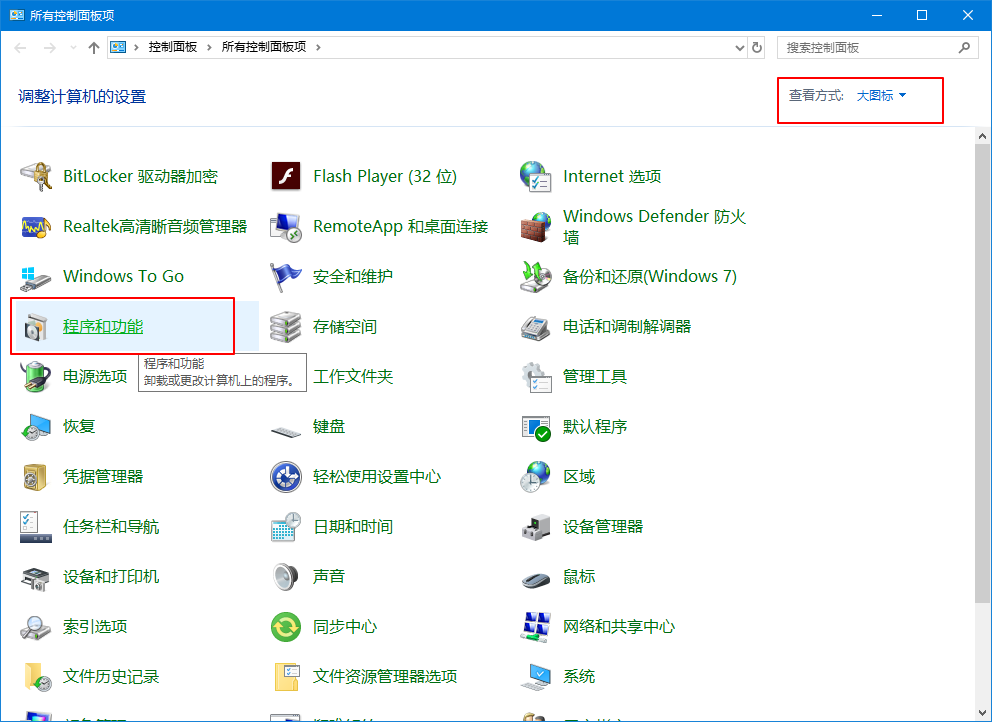992x722 pixels.
Task: Click the Windows Defender 防火墙 brick icon
Action: click(536, 227)
